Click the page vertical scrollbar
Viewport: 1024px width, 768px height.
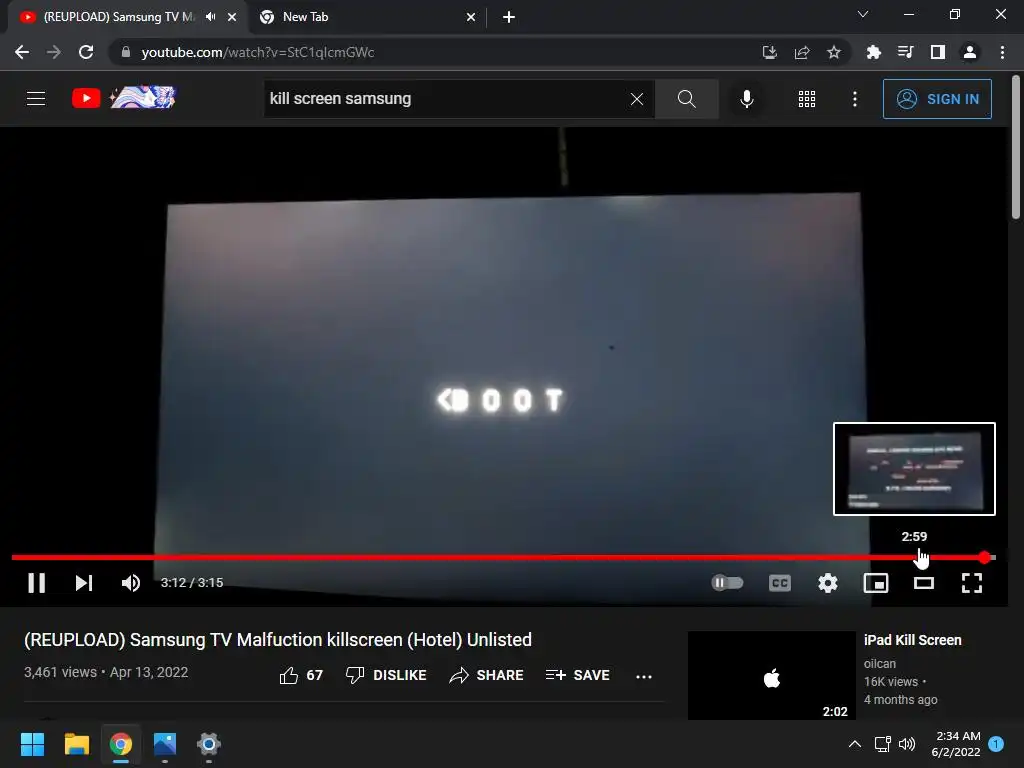[x=1016, y=149]
